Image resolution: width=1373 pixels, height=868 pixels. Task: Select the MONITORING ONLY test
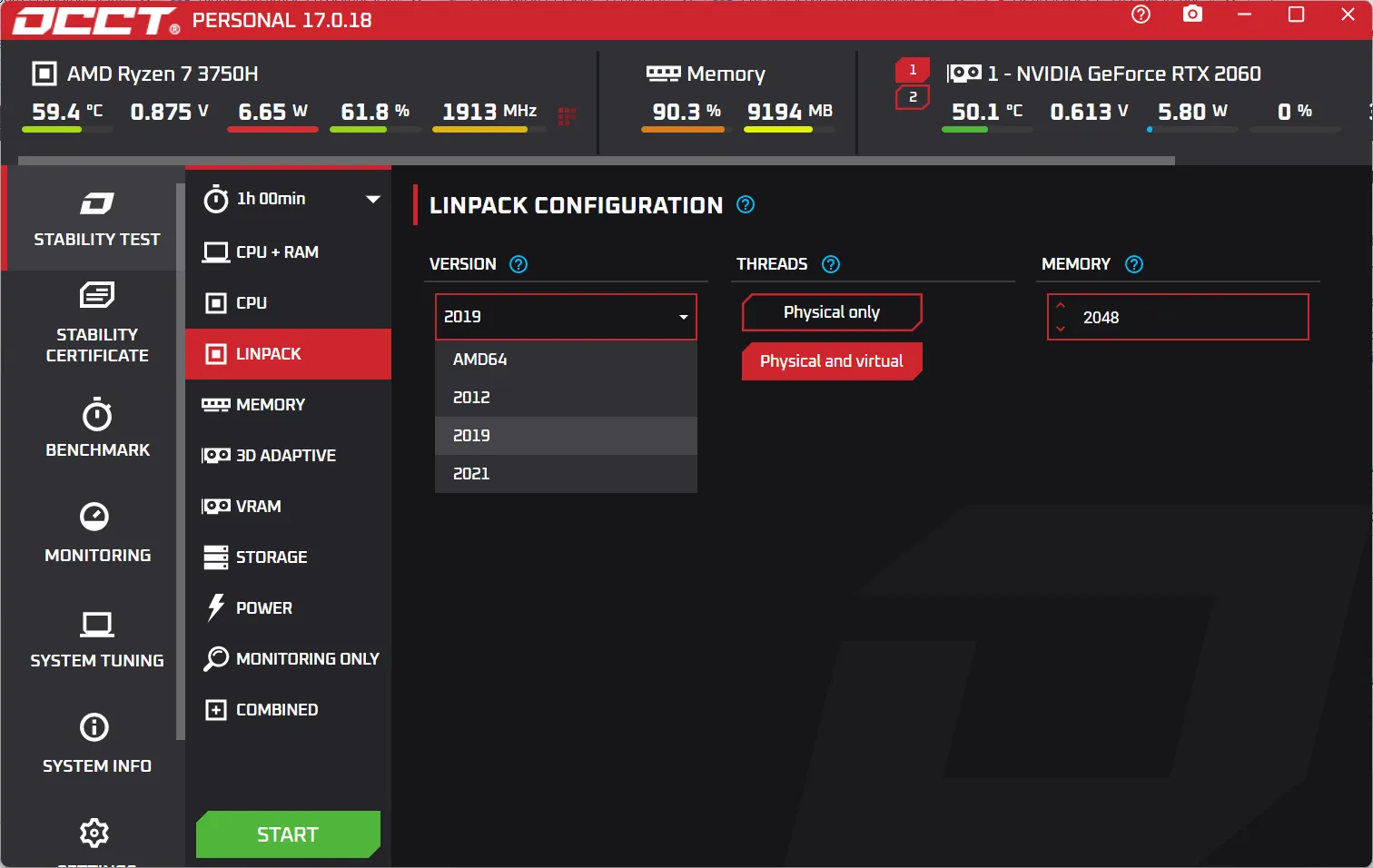pos(288,659)
